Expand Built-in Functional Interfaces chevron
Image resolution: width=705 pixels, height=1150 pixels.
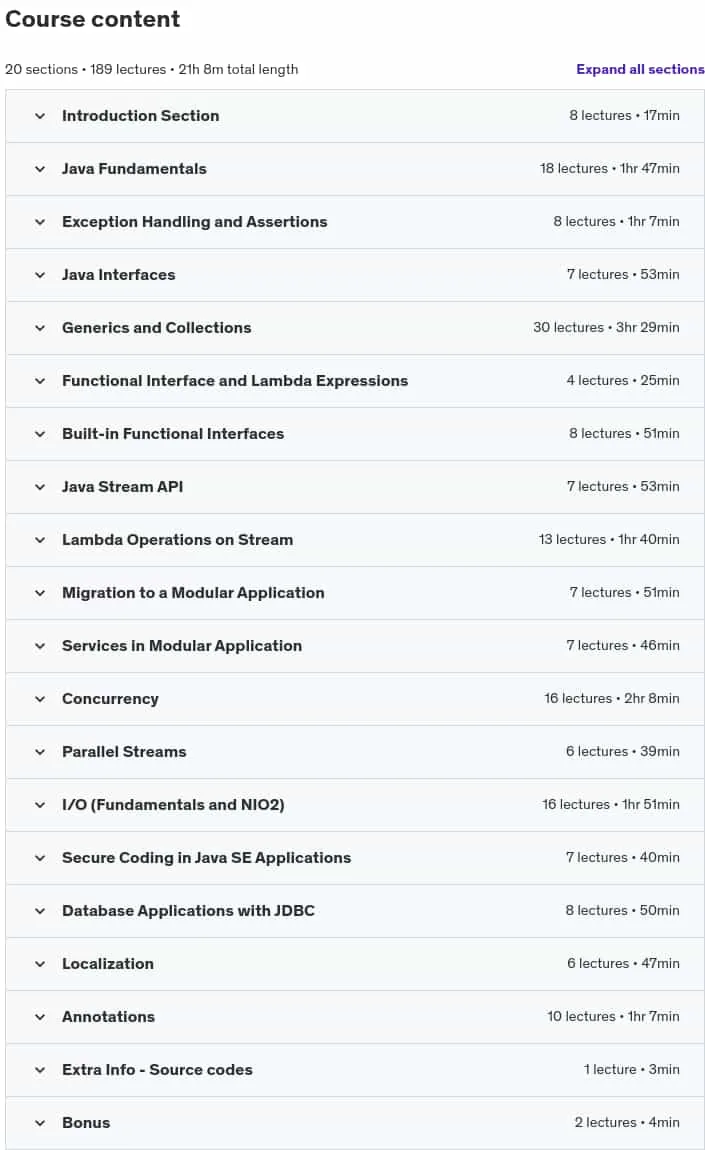(x=40, y=433)
